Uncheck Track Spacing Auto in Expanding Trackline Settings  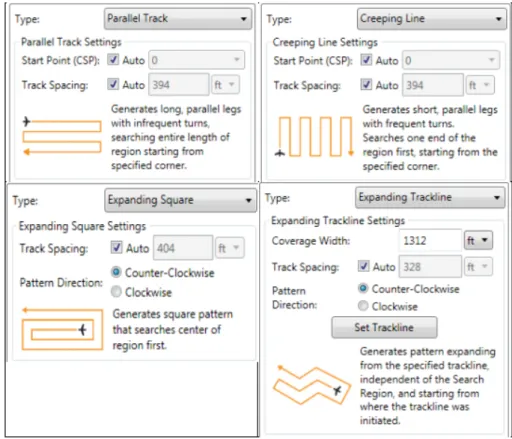363,266
